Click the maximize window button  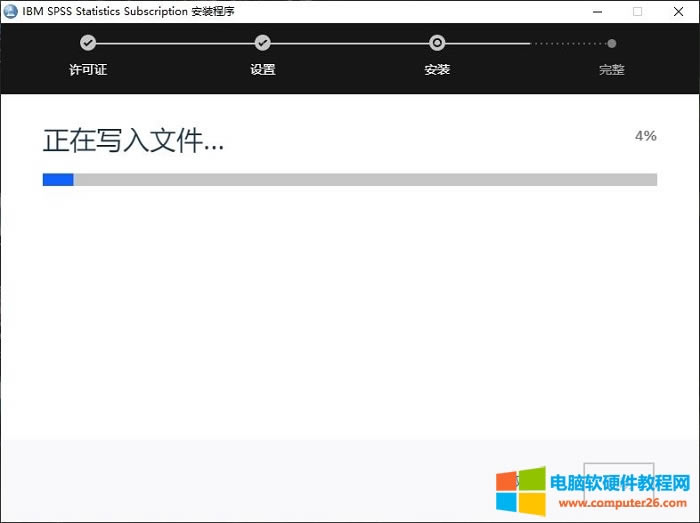637,11
